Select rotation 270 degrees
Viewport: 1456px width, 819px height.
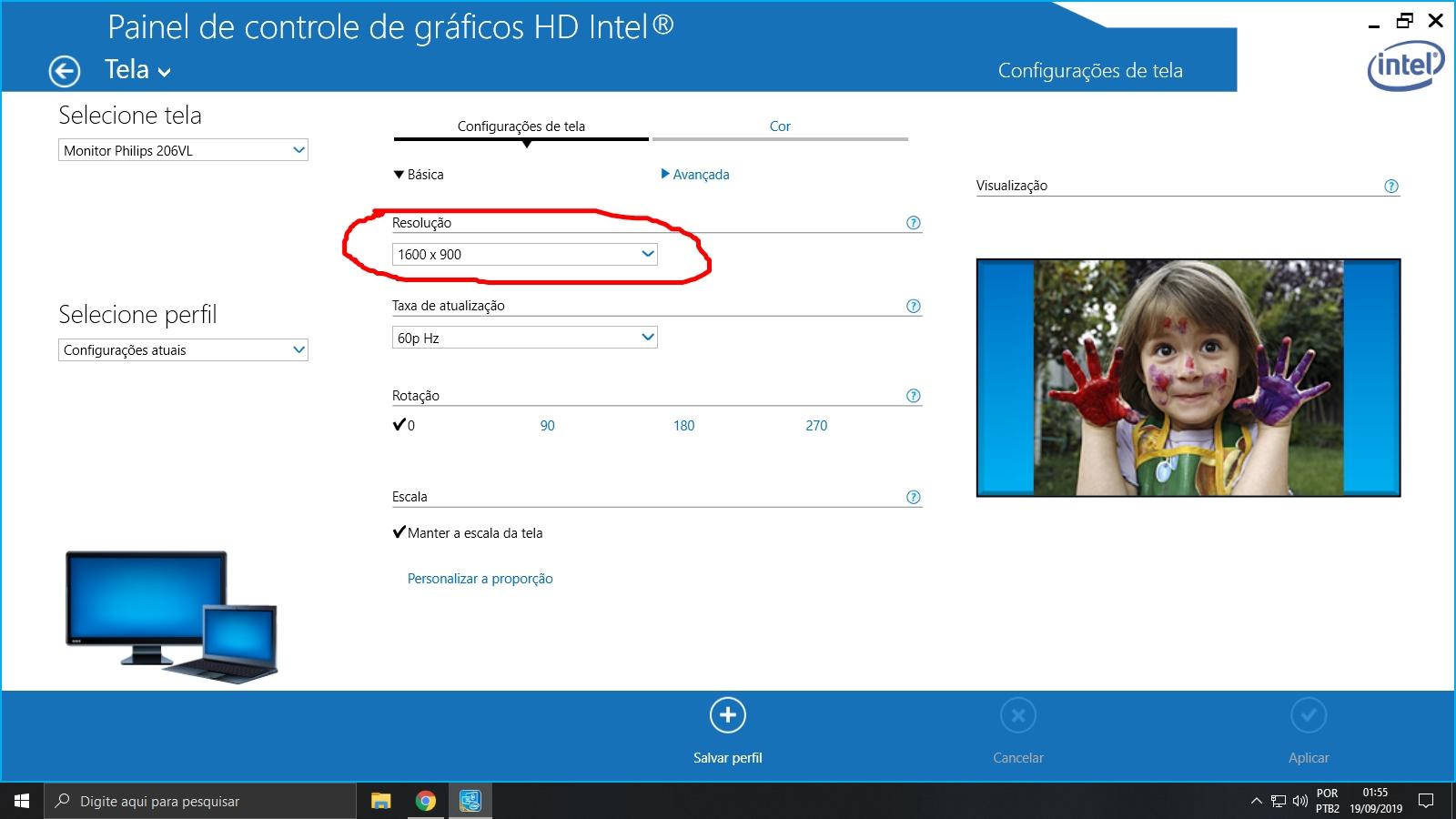(x=816, y=425)
